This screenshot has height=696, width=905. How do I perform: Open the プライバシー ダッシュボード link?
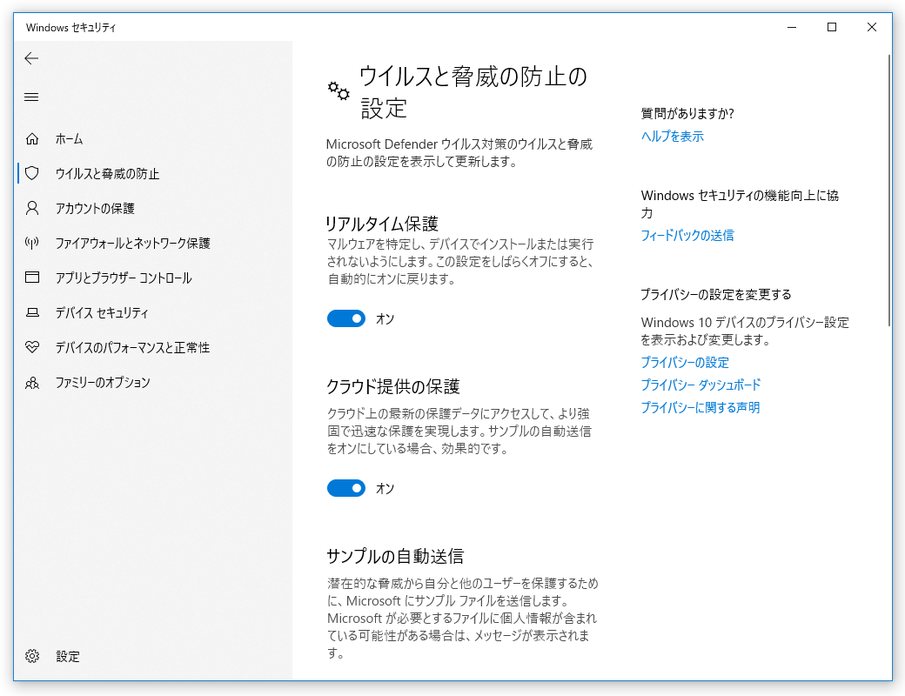pyautogui.click(x=701, y=384)
